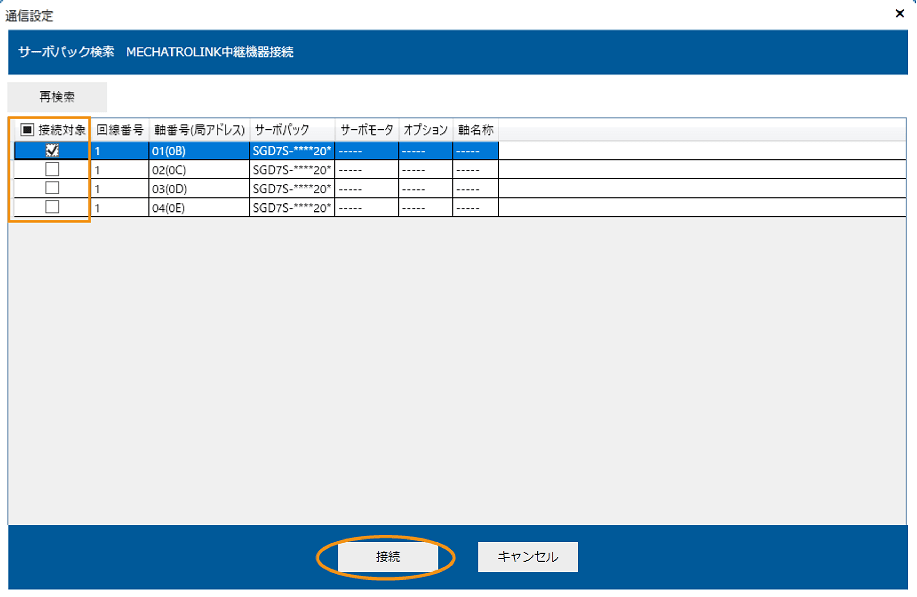Close the 通信設定 dialog
Image resolution: width=917 pixels, height=597 pixels.
click(x=899, y=13)
